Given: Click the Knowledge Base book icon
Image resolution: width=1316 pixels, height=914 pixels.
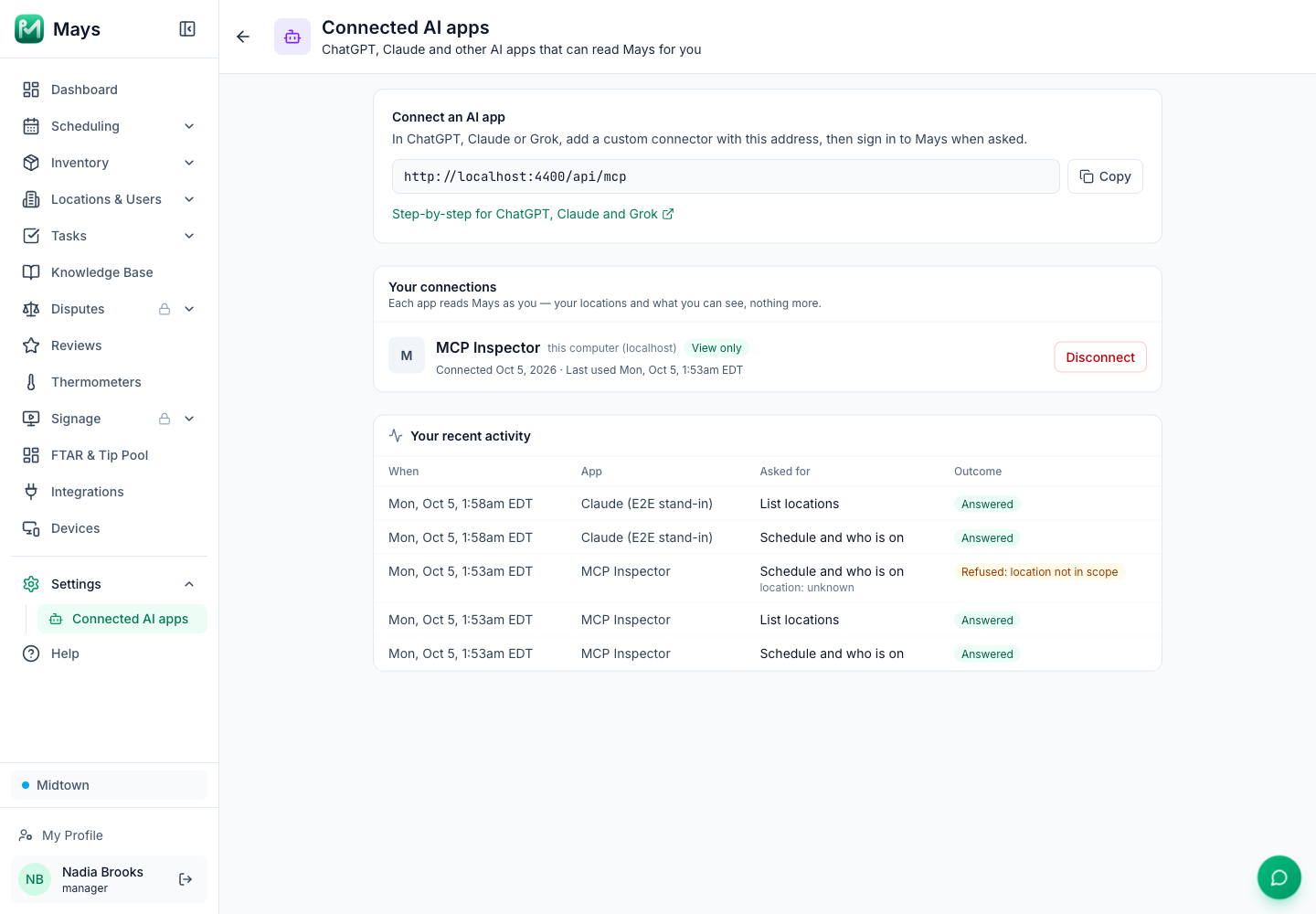Looking at the screenshot, I should [31, 272].
